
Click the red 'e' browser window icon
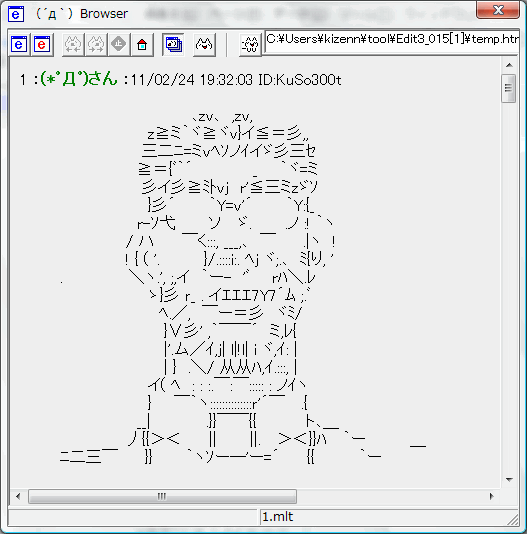pyautogui.click(x=42, y=44)
